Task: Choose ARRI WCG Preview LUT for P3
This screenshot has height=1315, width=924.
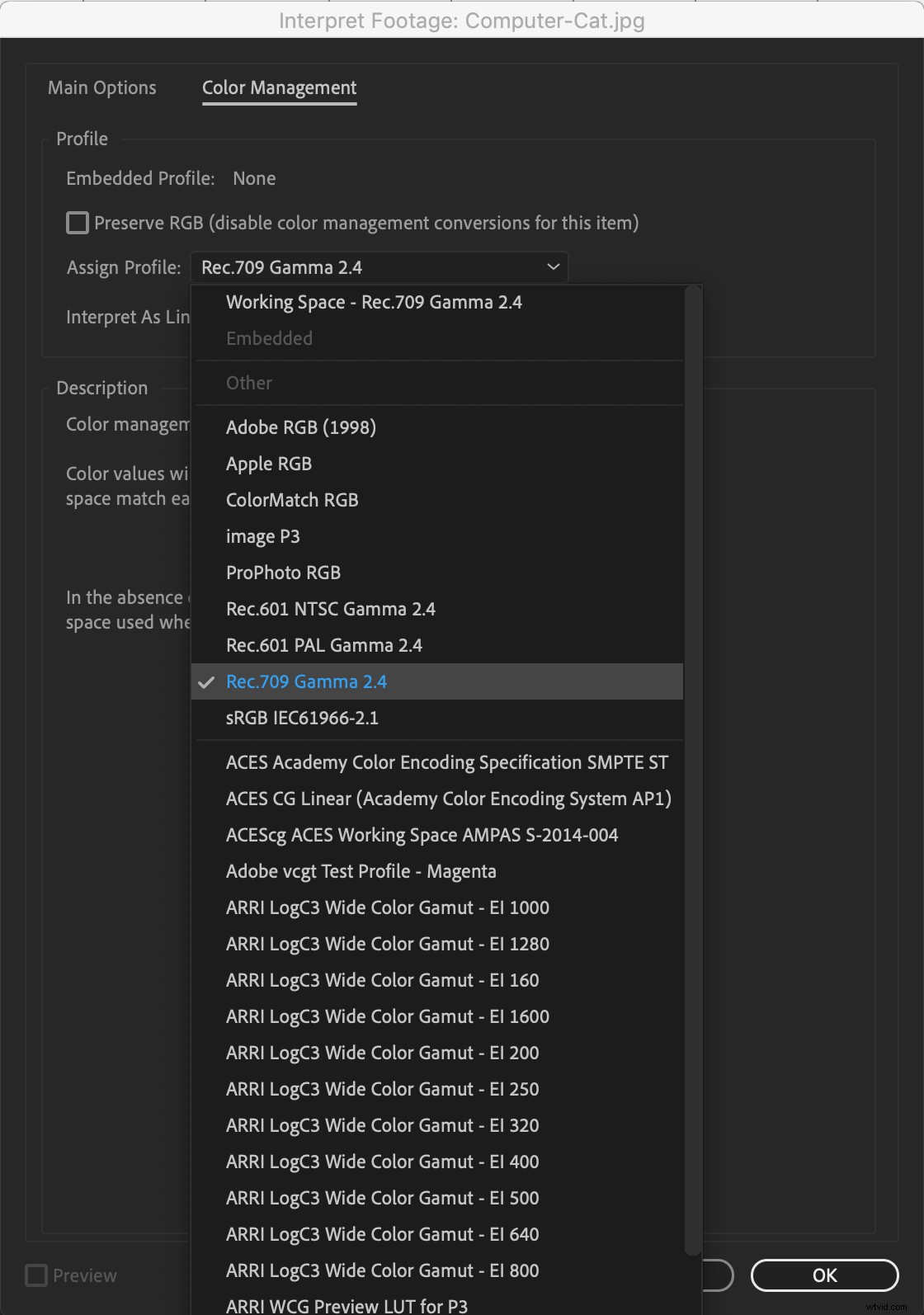Action: point(437,1303)
